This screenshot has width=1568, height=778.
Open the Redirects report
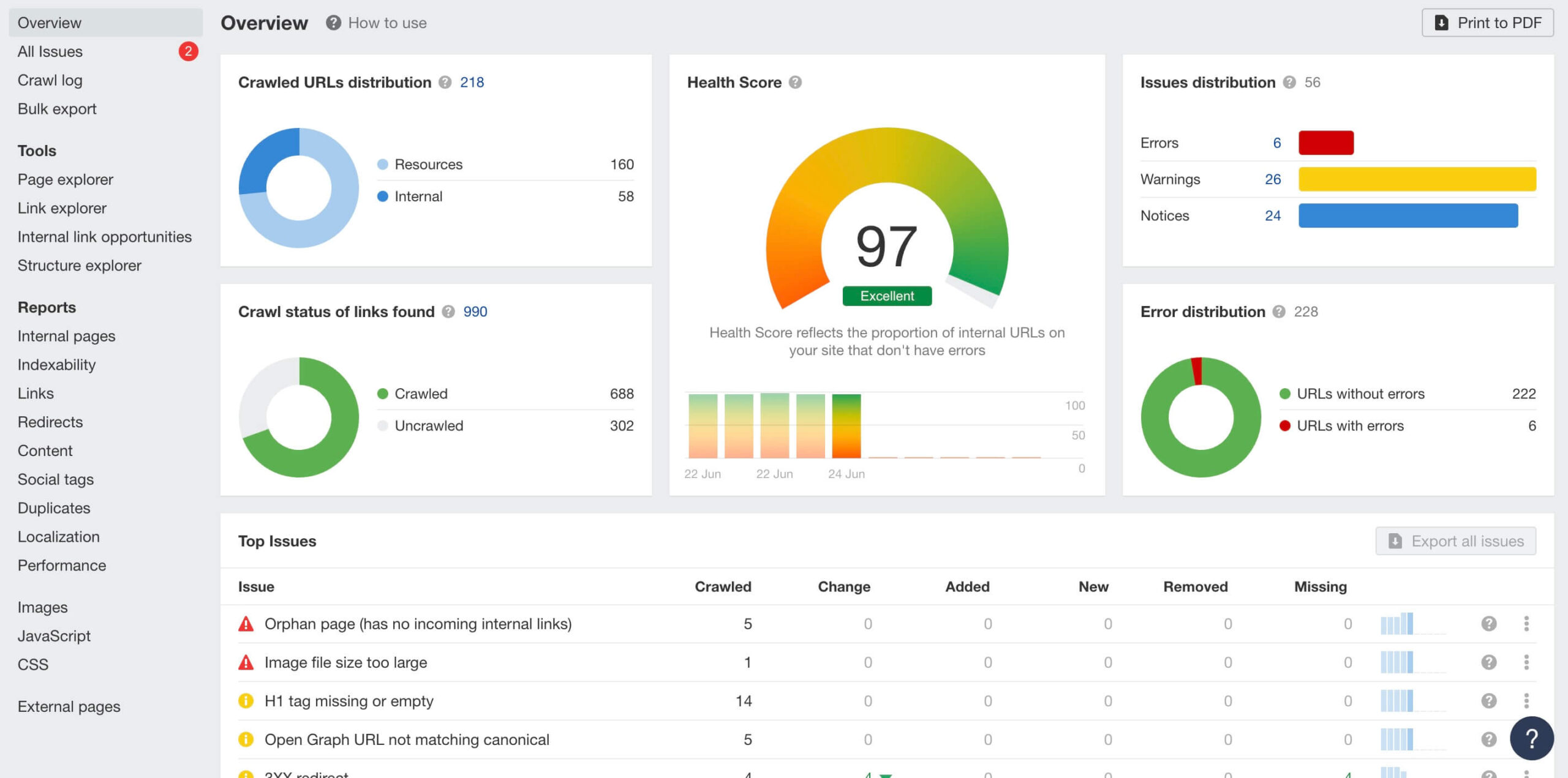[x=50, y=422]
